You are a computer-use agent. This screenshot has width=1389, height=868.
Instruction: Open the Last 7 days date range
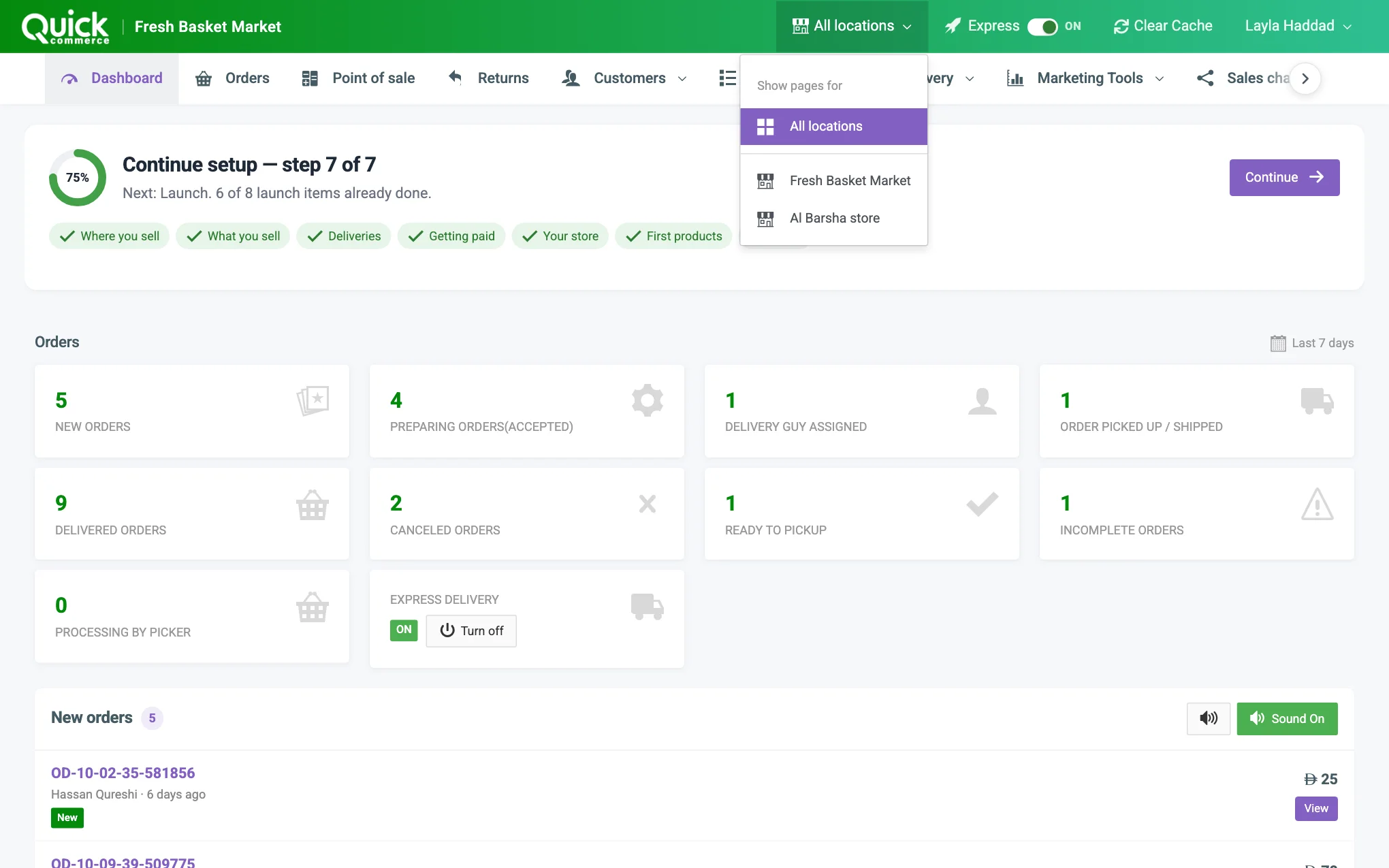pyautogui.click(x=1312, y=343)
